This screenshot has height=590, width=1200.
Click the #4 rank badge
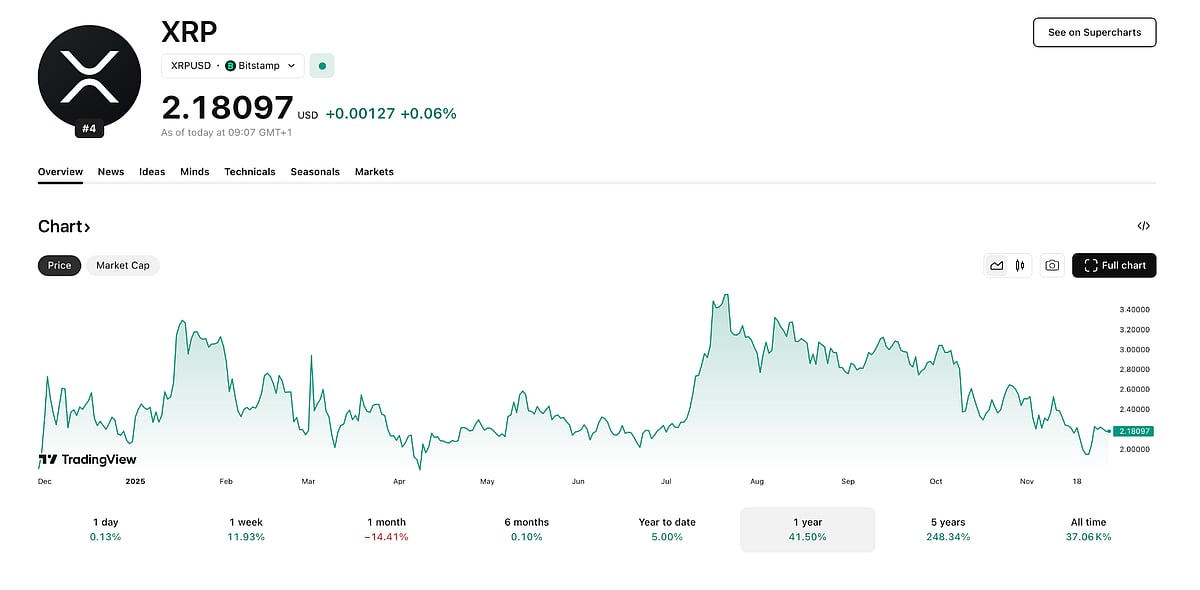pyautogui.click(x=89, y=128)
